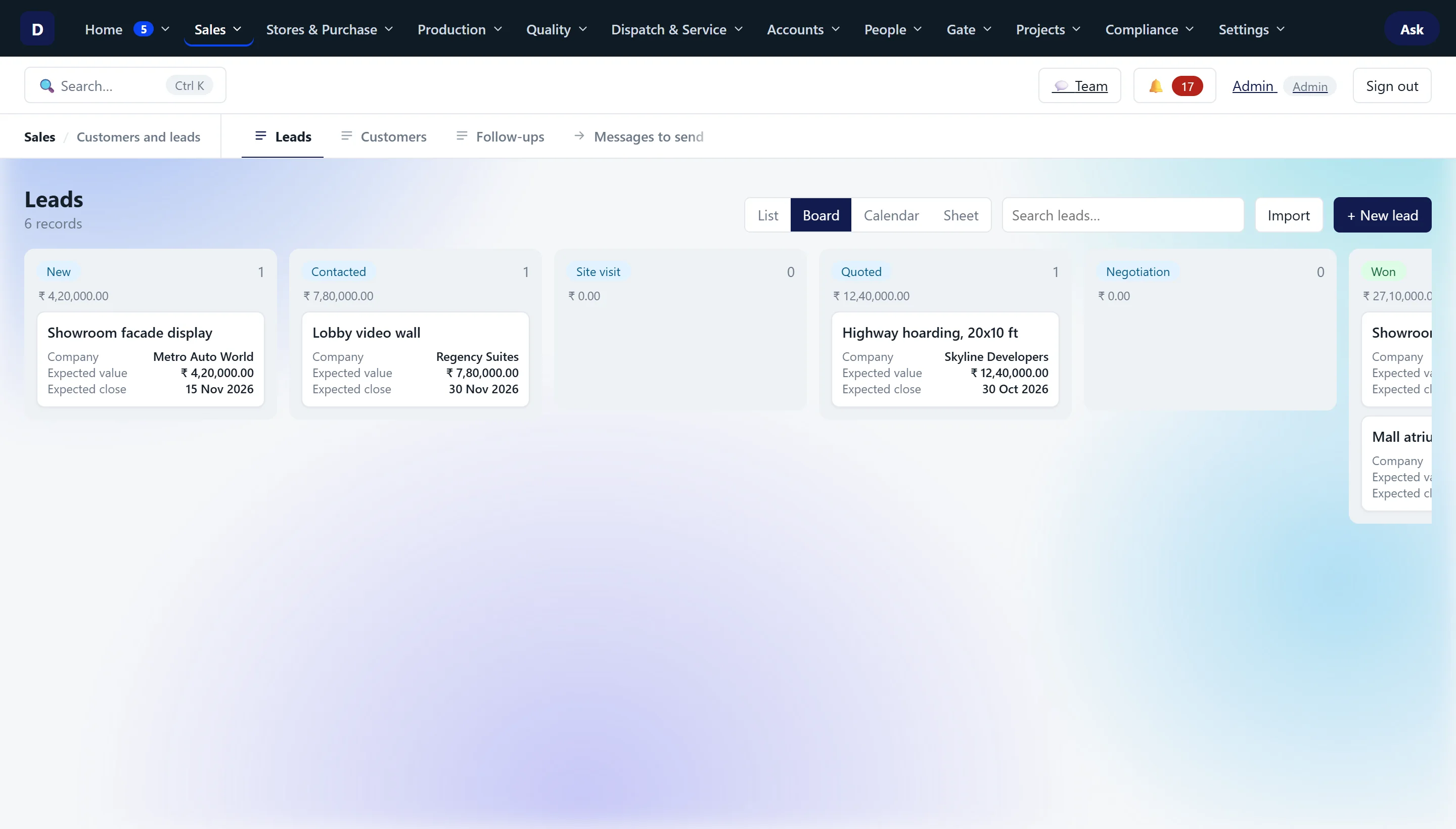
Task: Open the Gate menu
Action: [969, 29]
